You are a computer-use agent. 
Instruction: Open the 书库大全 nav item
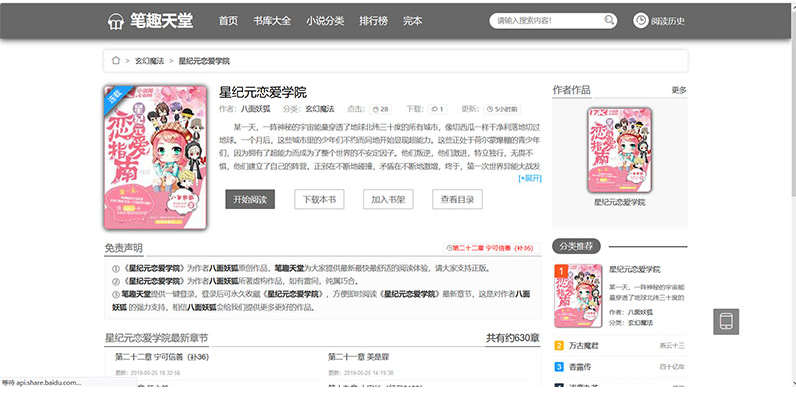[272, 21]
